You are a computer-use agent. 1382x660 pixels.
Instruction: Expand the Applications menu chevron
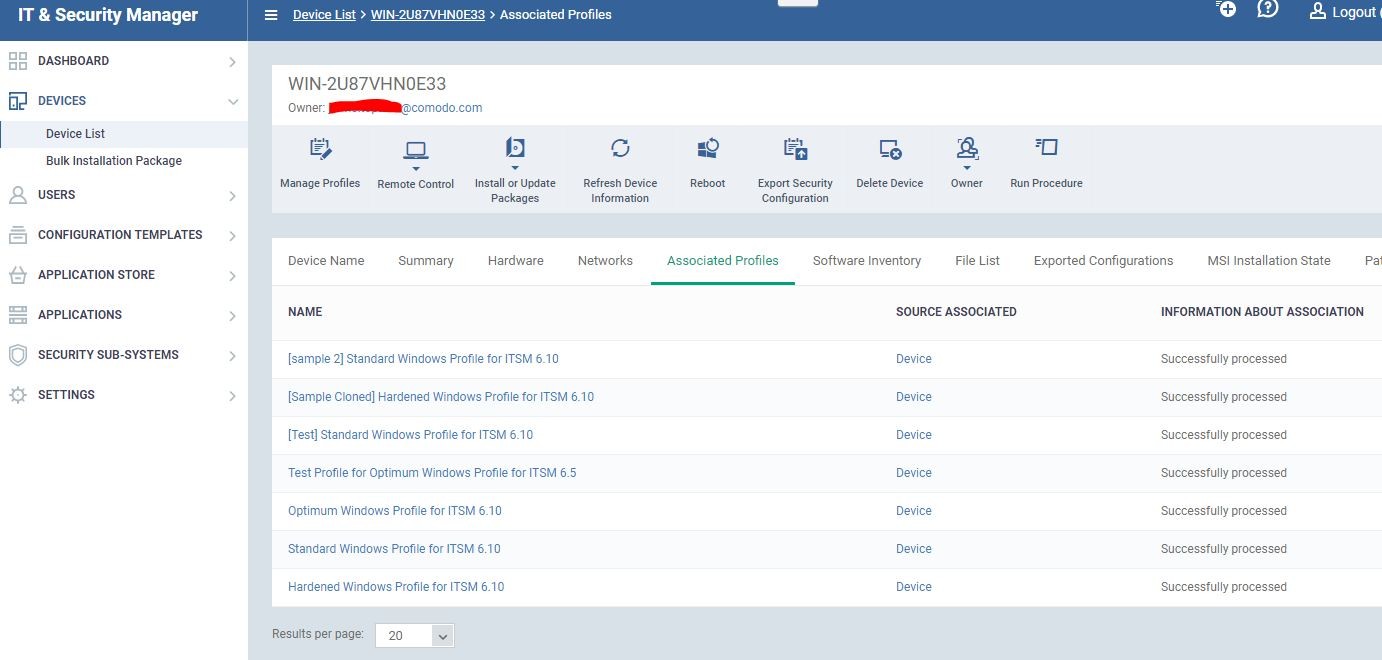coord(232,316)
